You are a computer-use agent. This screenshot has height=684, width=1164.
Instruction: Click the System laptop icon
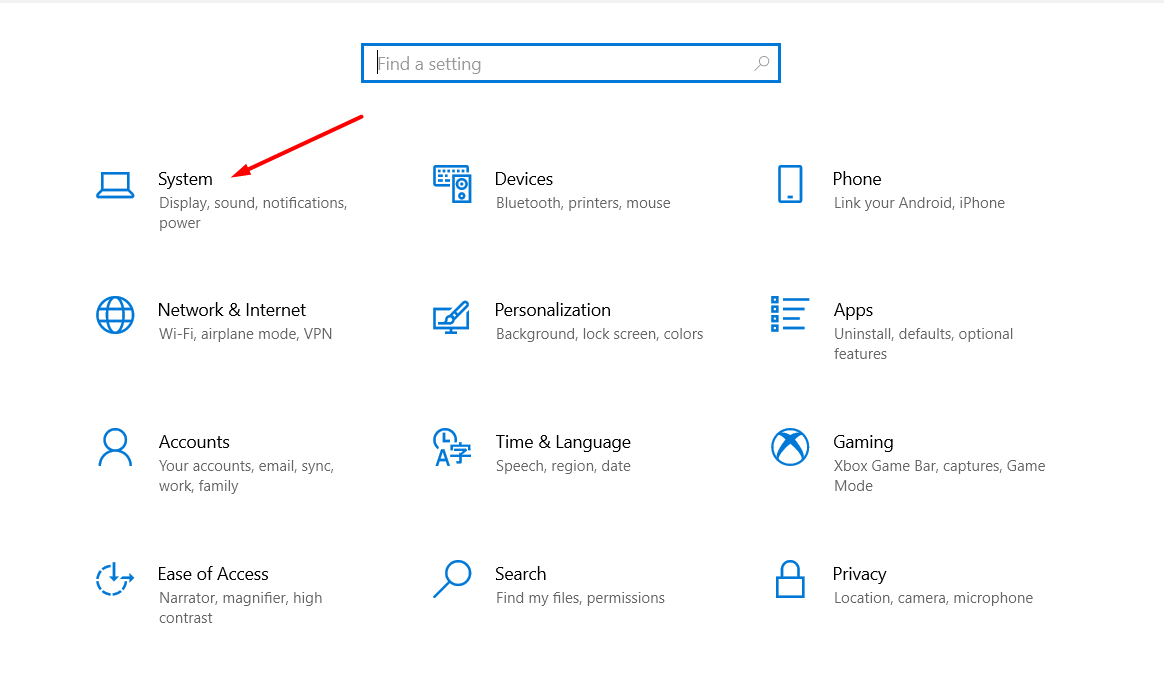click(115, 185)
